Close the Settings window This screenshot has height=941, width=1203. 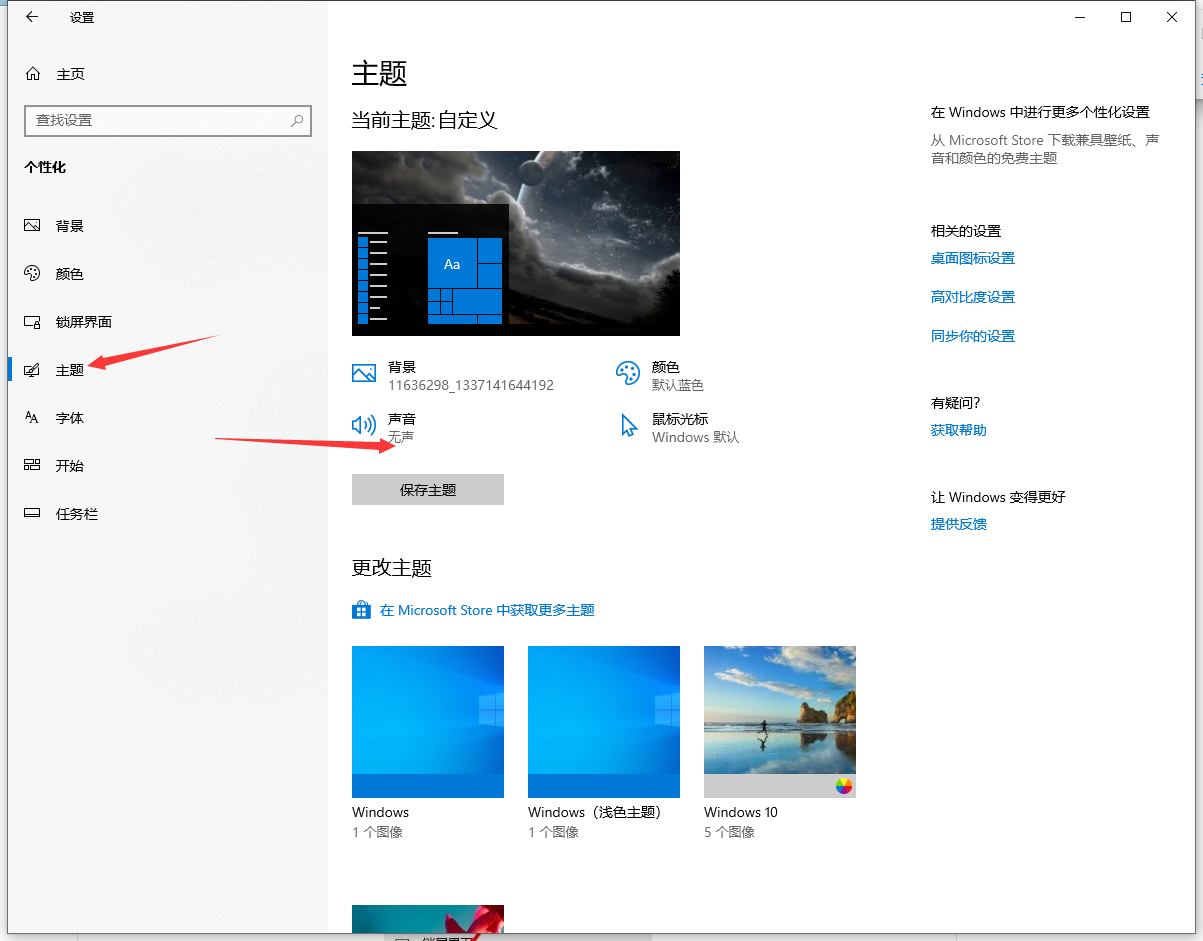pos(1172,17)
